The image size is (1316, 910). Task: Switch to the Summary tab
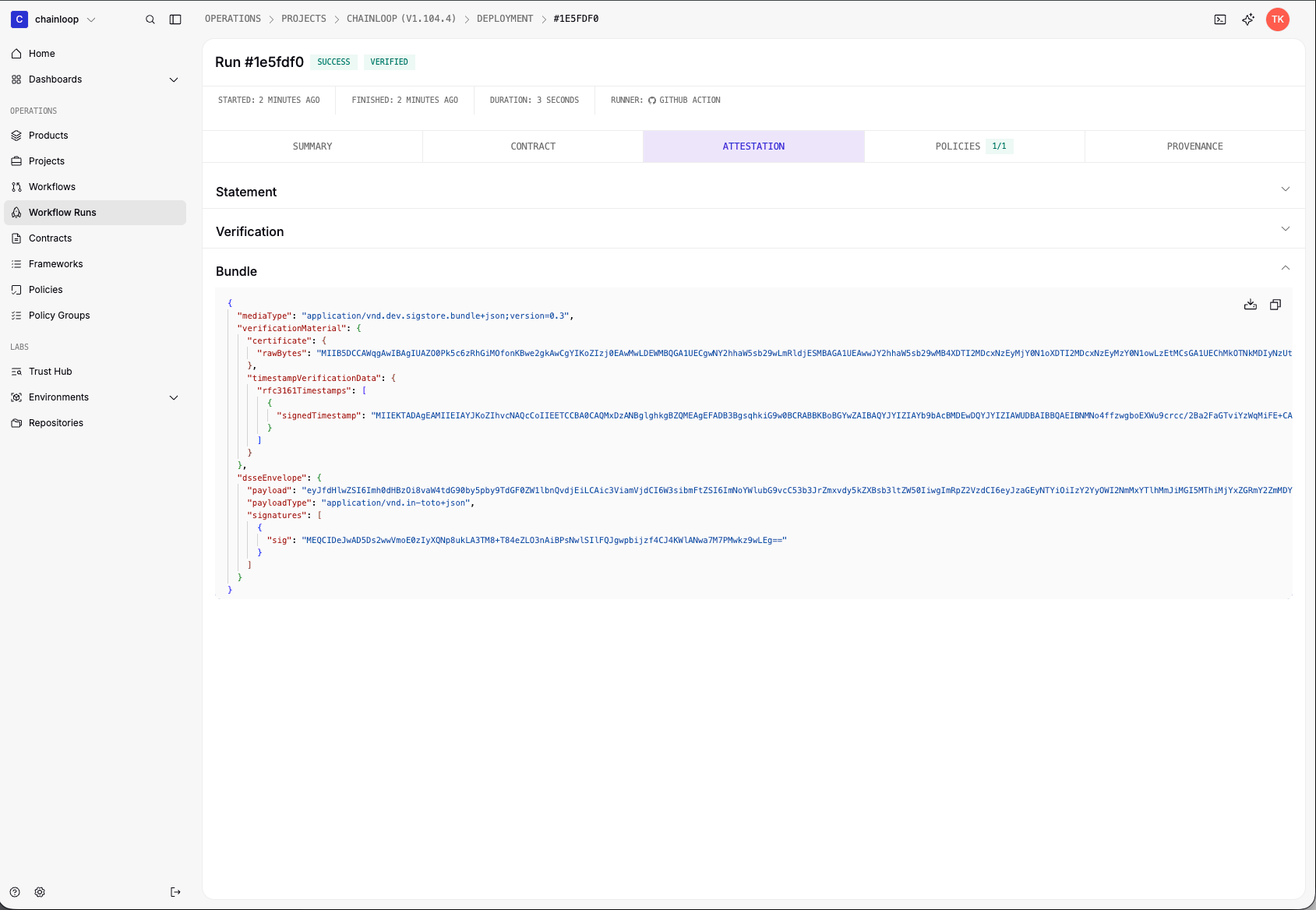[x=312, y=146]
